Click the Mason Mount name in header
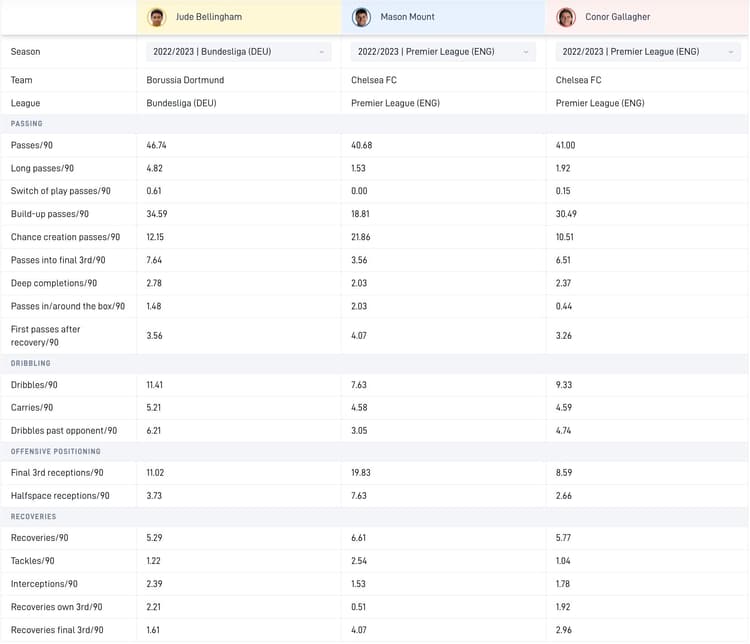Image resolution: width=750 pixels, height=644 pixels. 407,17
